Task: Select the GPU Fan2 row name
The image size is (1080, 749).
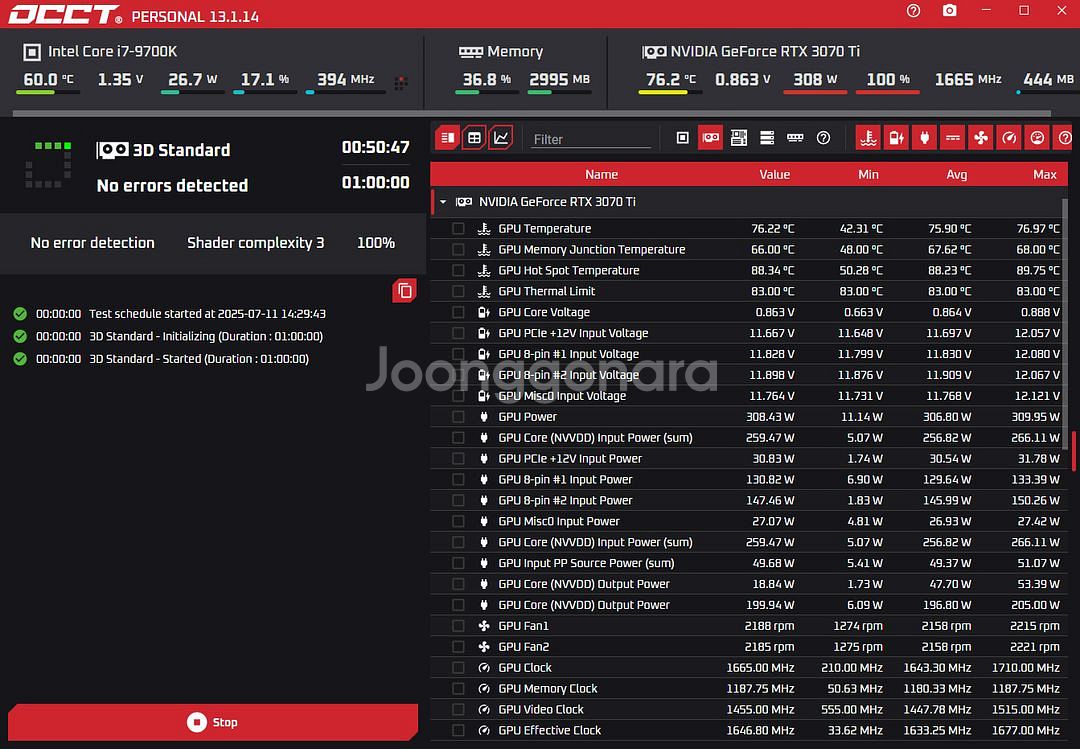Action: 523,647
